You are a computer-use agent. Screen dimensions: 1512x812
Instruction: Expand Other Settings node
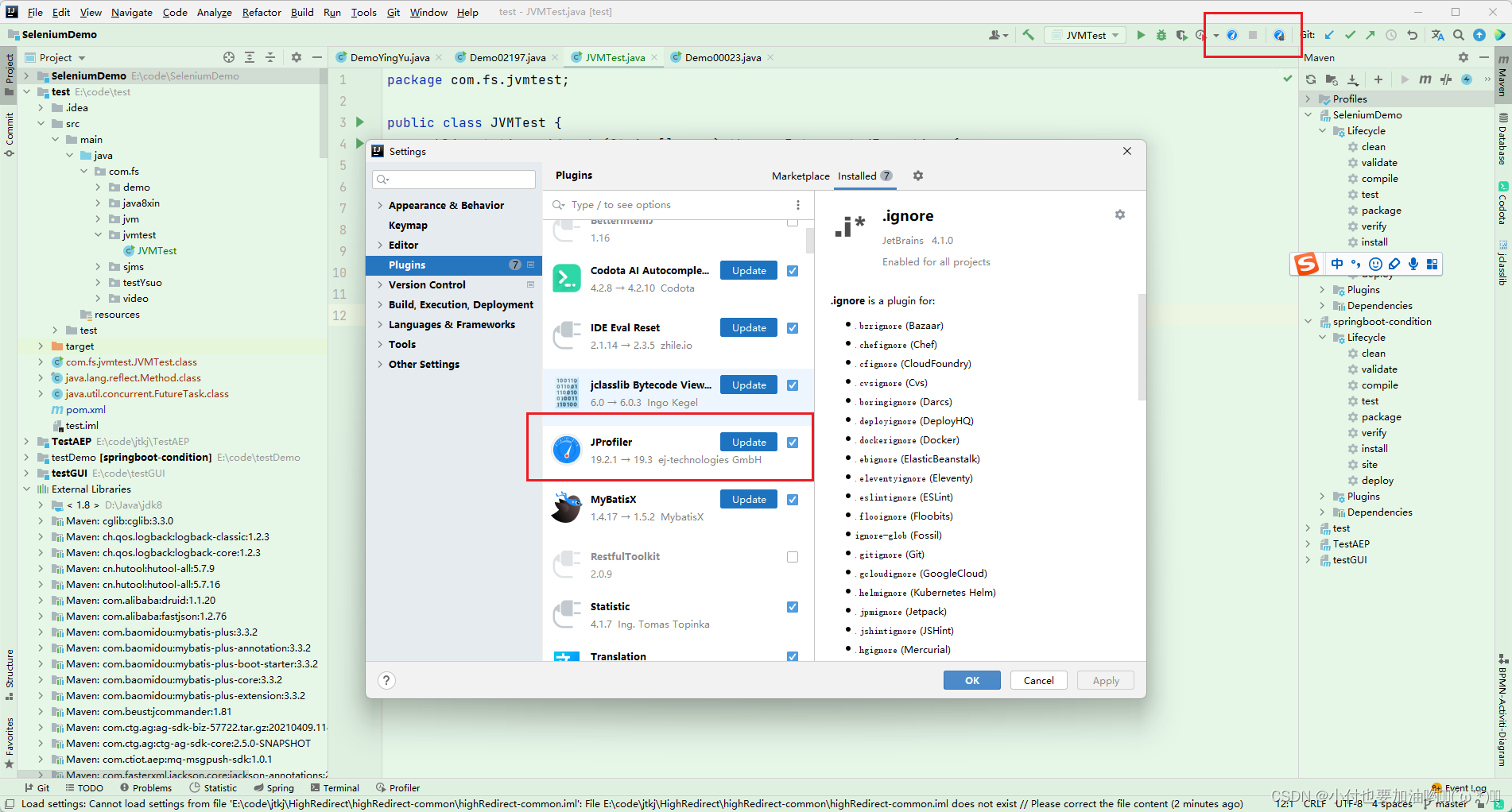pos(380,364)
